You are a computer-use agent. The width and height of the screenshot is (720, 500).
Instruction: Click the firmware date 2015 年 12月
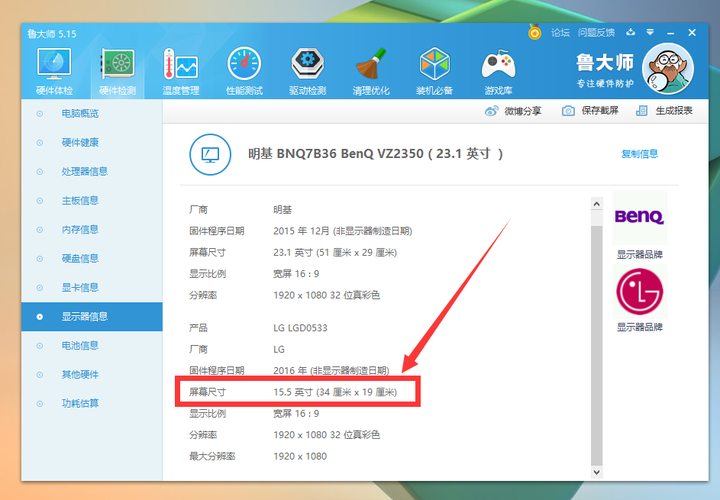[x=301, y=231]
